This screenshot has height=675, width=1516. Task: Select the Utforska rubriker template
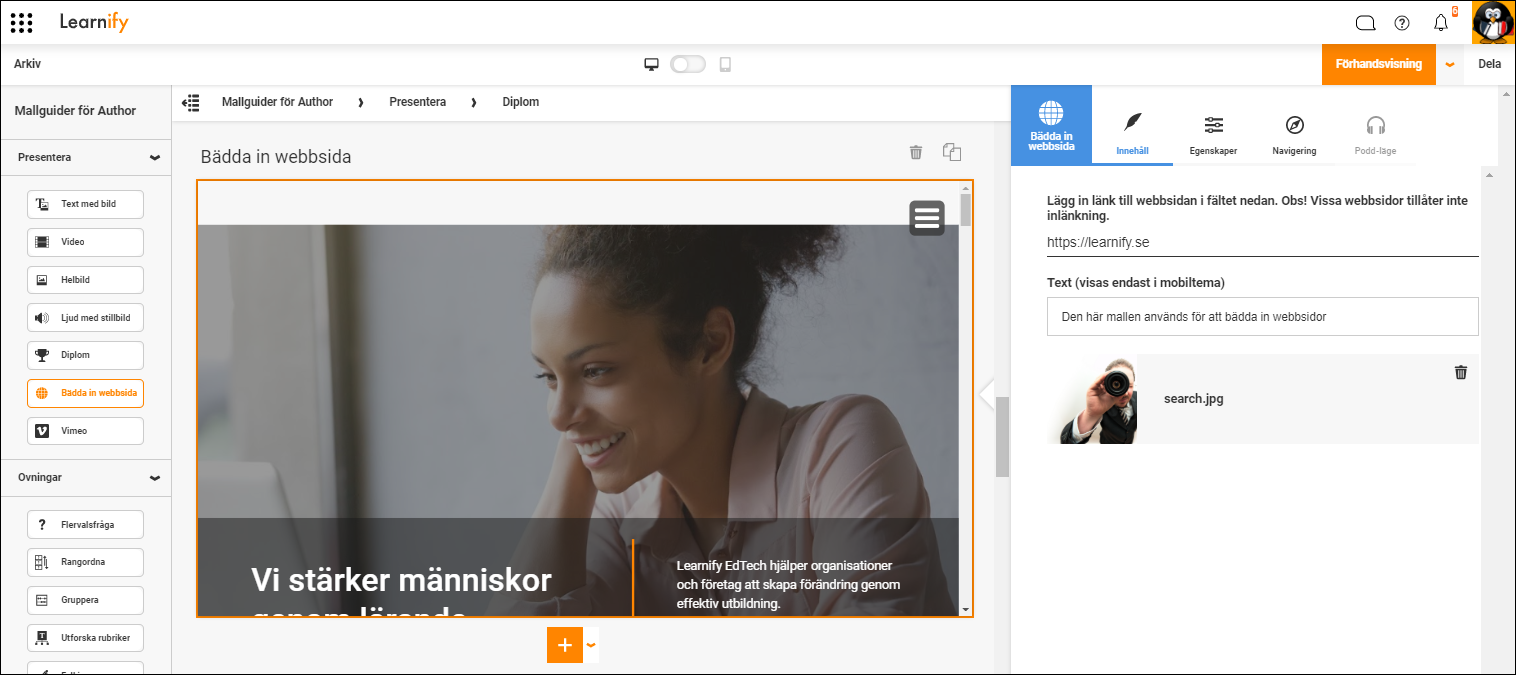(x=85, y=637)
